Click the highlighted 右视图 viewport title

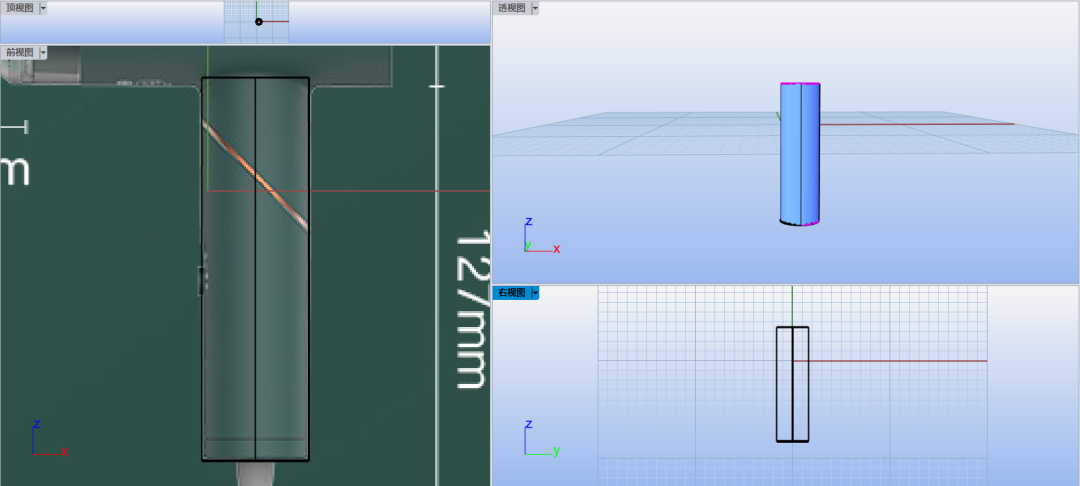click(512, 293)
